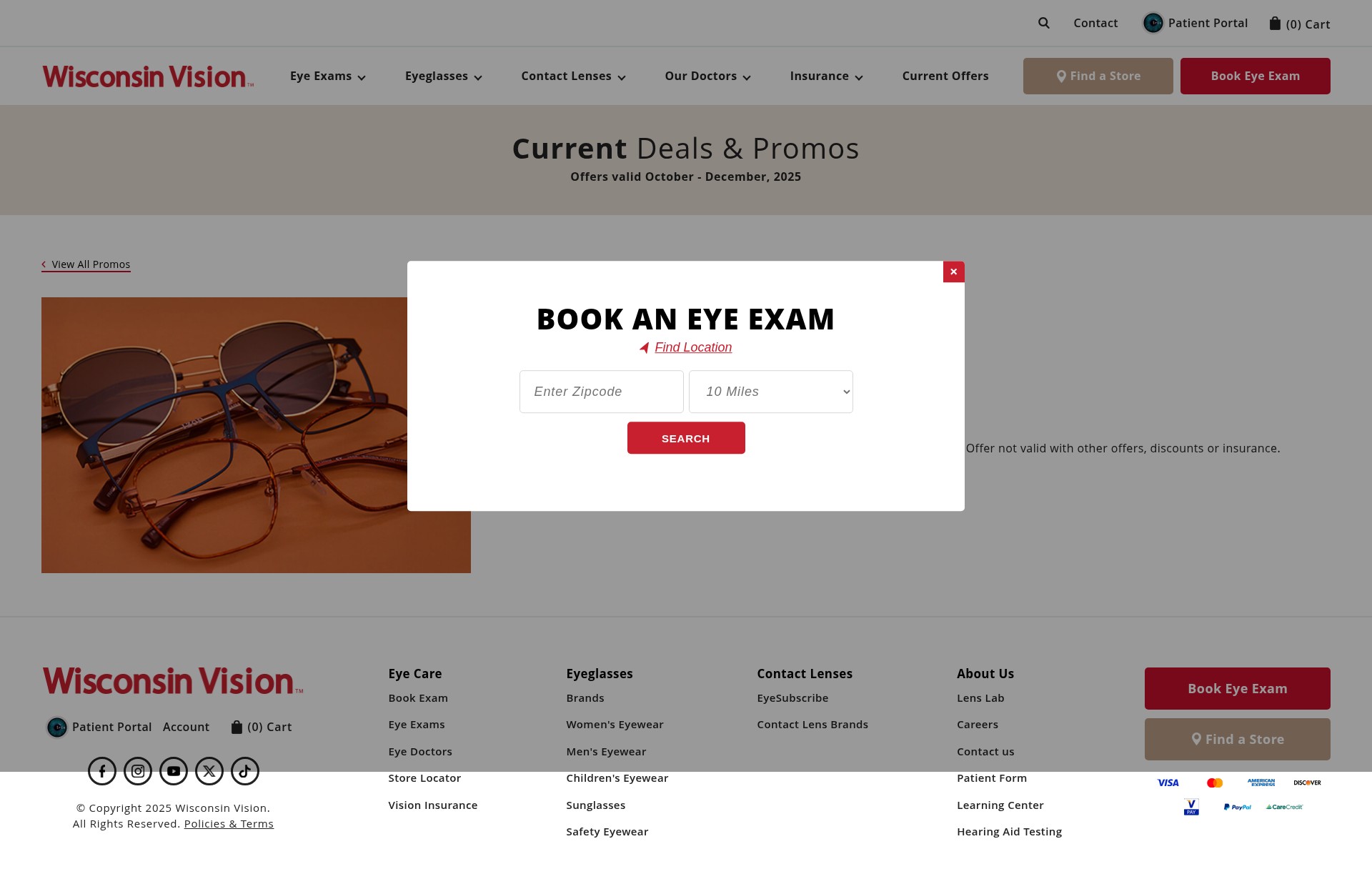Click Book Eye Exam button in header
The height and width of the screenshot is (869, 1372).
click(x=1256, y=76)
